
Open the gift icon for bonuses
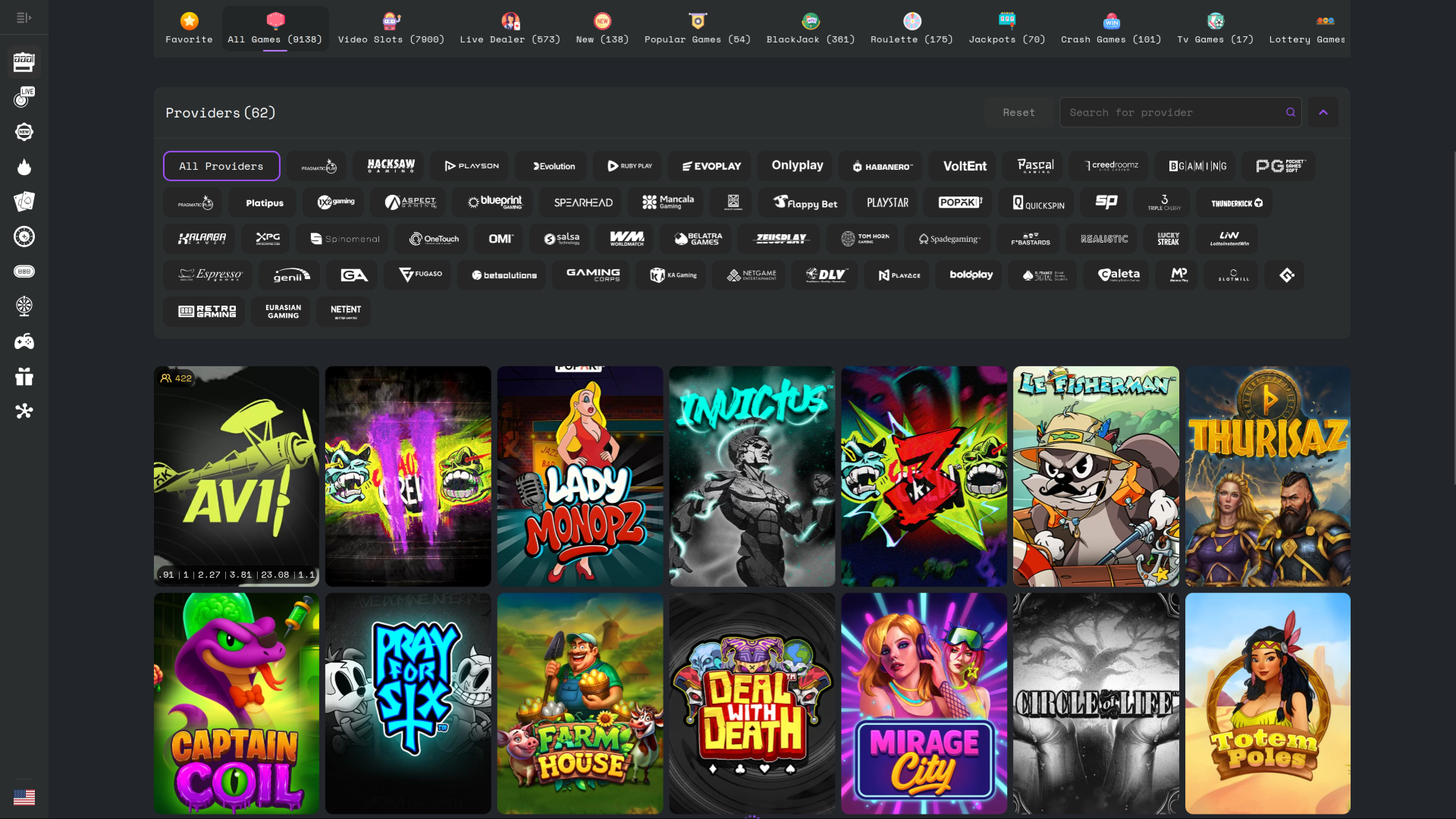pyautogui.click(x=24, y=376)
